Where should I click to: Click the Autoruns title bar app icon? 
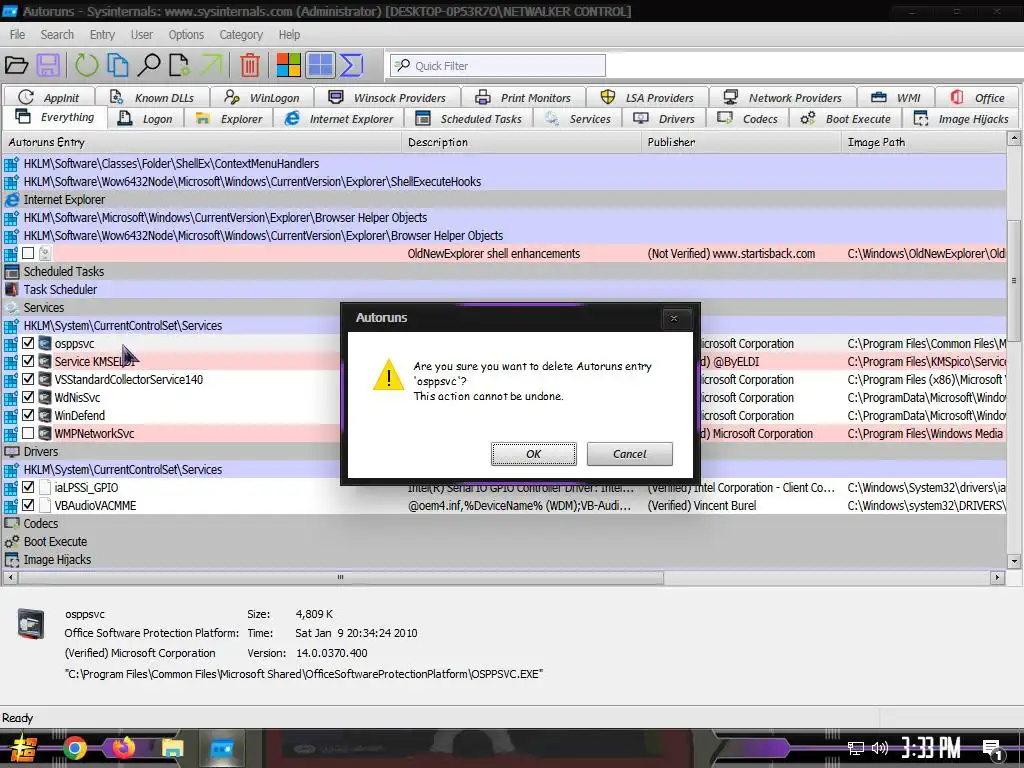(x=10, y=11)
